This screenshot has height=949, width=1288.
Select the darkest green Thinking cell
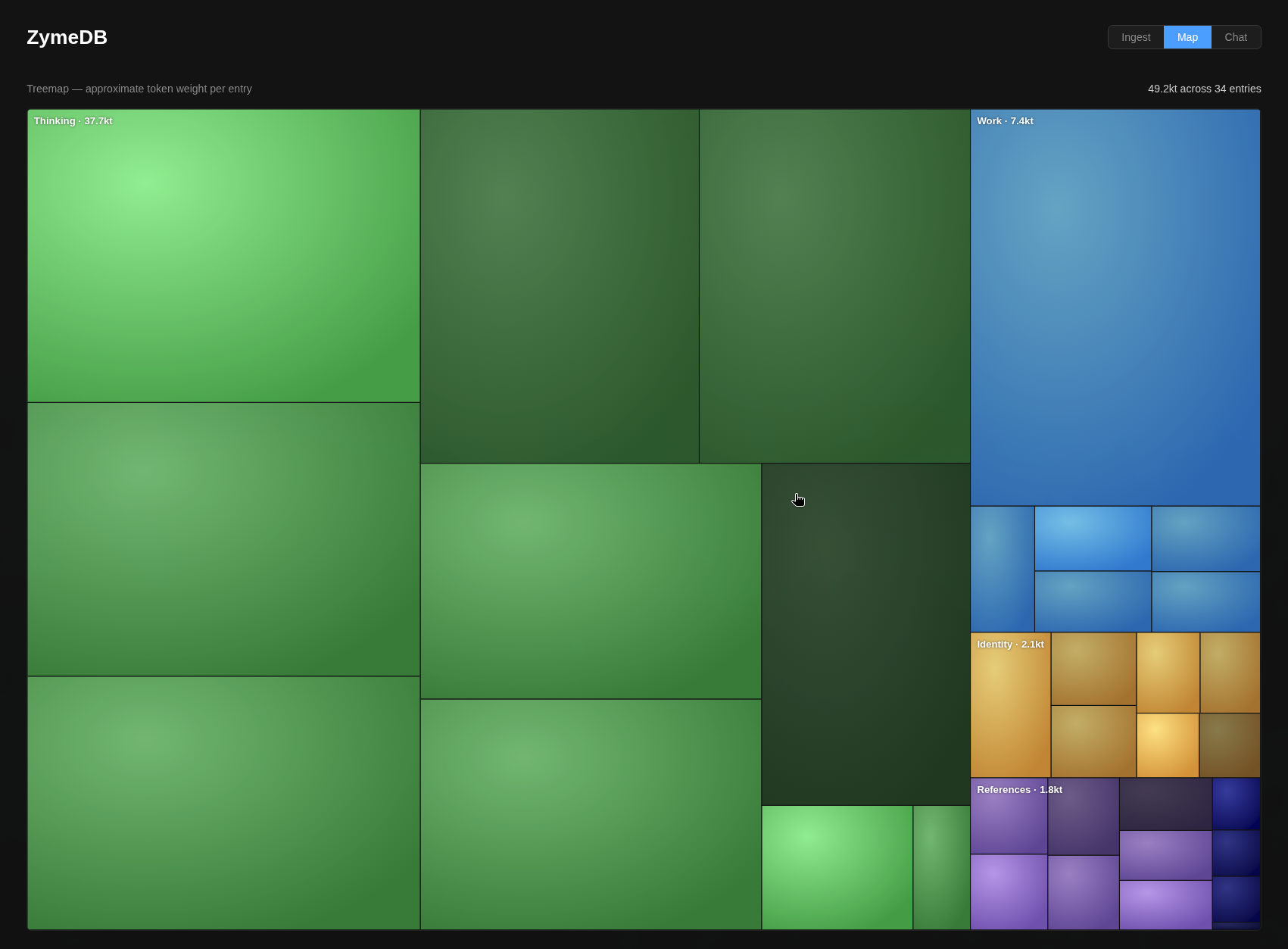pyautogui.click(x=865, y=634)
